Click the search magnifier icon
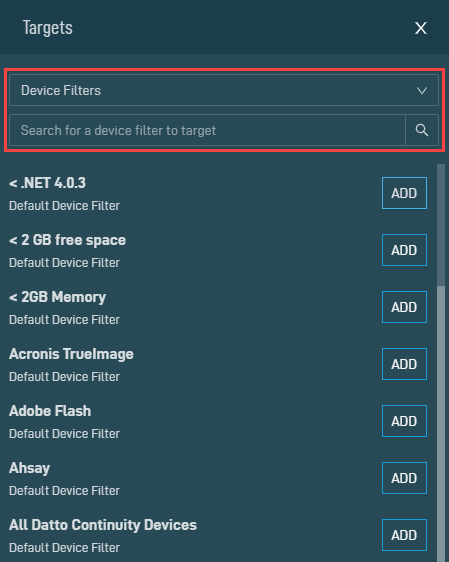This screenshot has height=562, width=449. point(422,130)
